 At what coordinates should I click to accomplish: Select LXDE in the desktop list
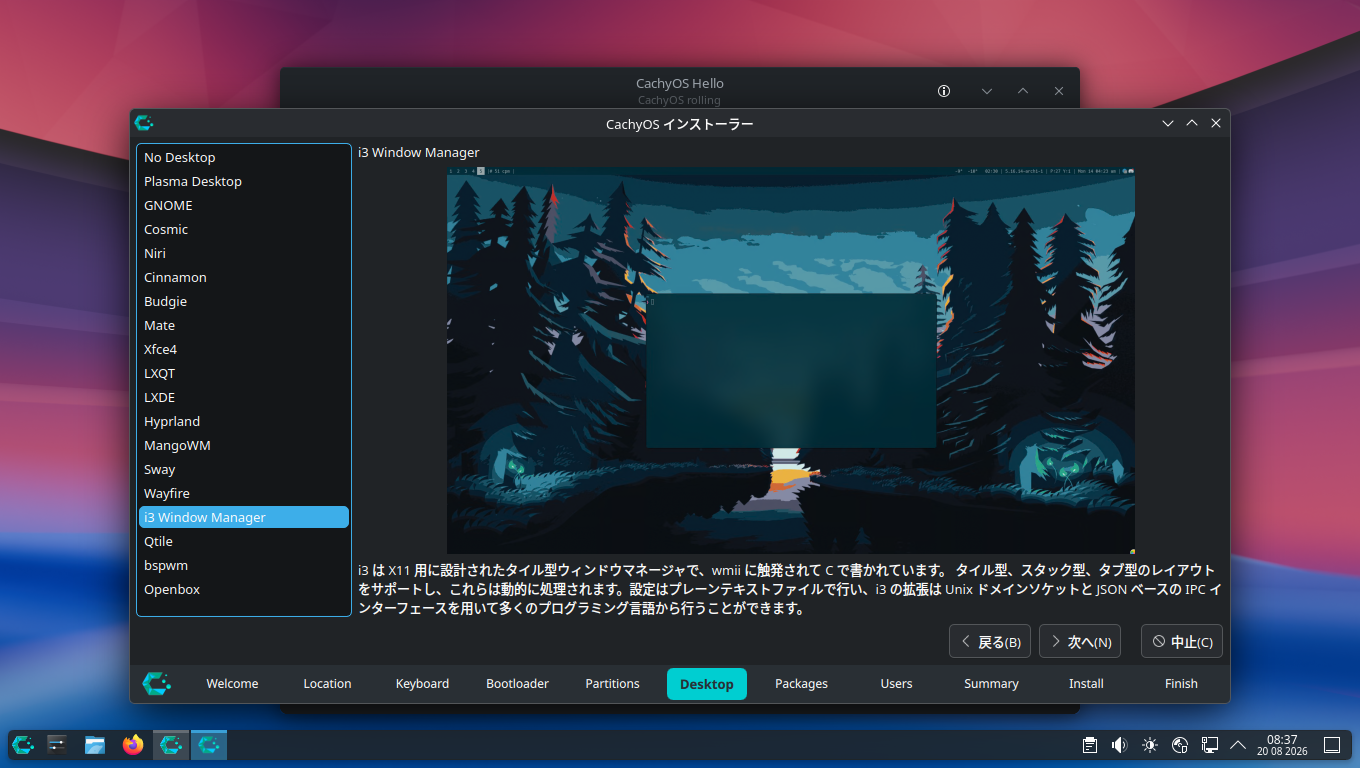click(244, 397)
